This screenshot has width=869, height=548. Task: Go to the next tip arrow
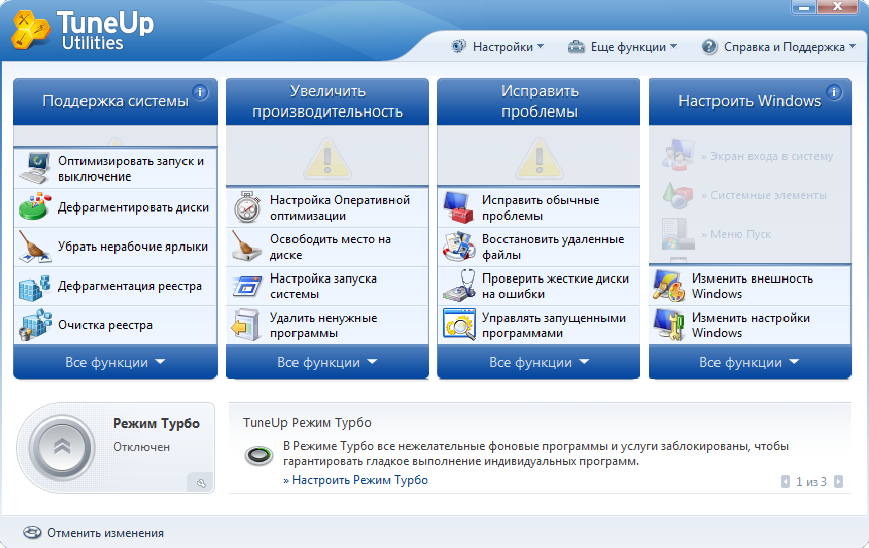coord(839,482)
